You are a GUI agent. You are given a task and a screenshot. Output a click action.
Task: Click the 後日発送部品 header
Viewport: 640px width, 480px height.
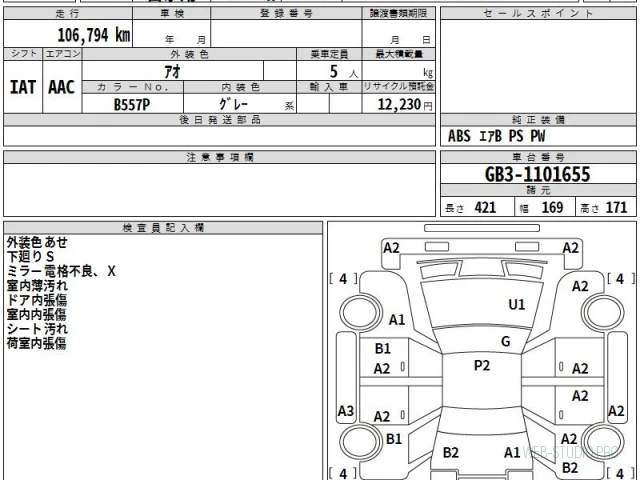(220, 120)
